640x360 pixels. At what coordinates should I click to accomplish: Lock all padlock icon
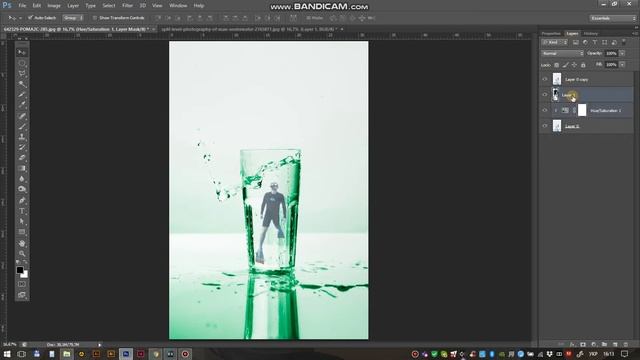(x=583, y=65)
